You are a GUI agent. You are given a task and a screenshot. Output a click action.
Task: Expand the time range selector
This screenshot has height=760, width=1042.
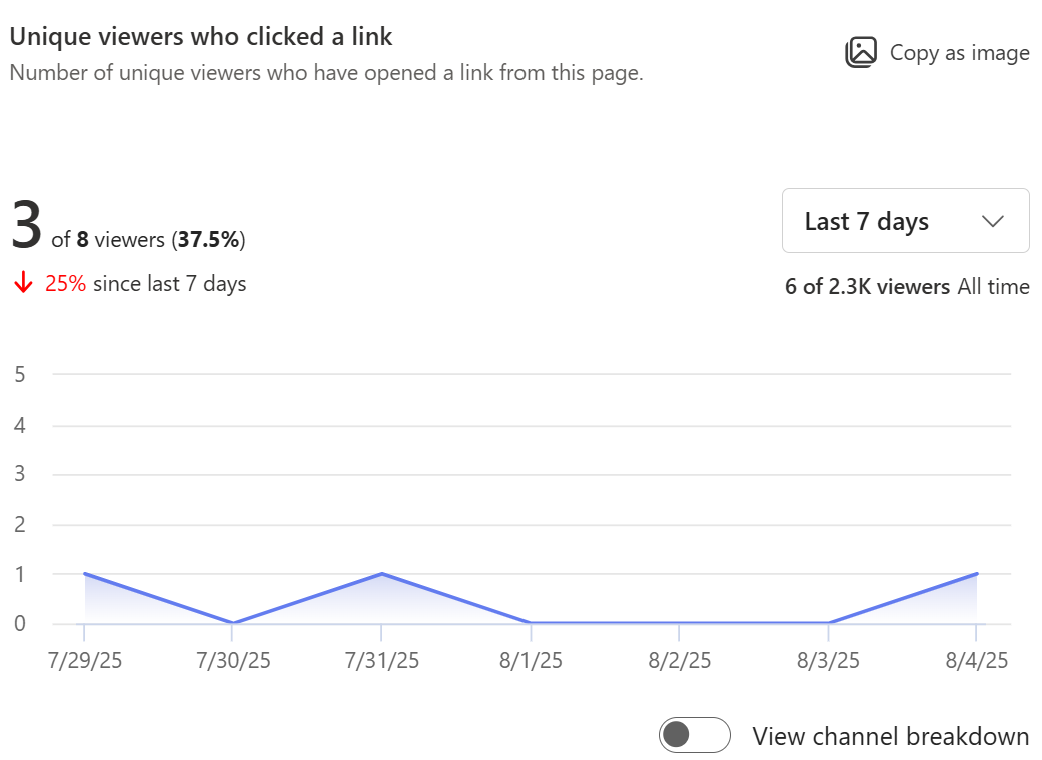point(904,220)
